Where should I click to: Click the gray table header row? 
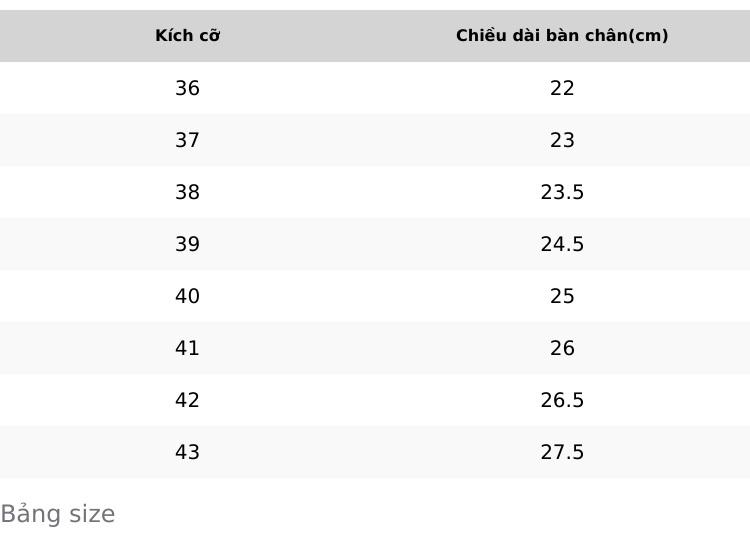(x=375, y=36)
